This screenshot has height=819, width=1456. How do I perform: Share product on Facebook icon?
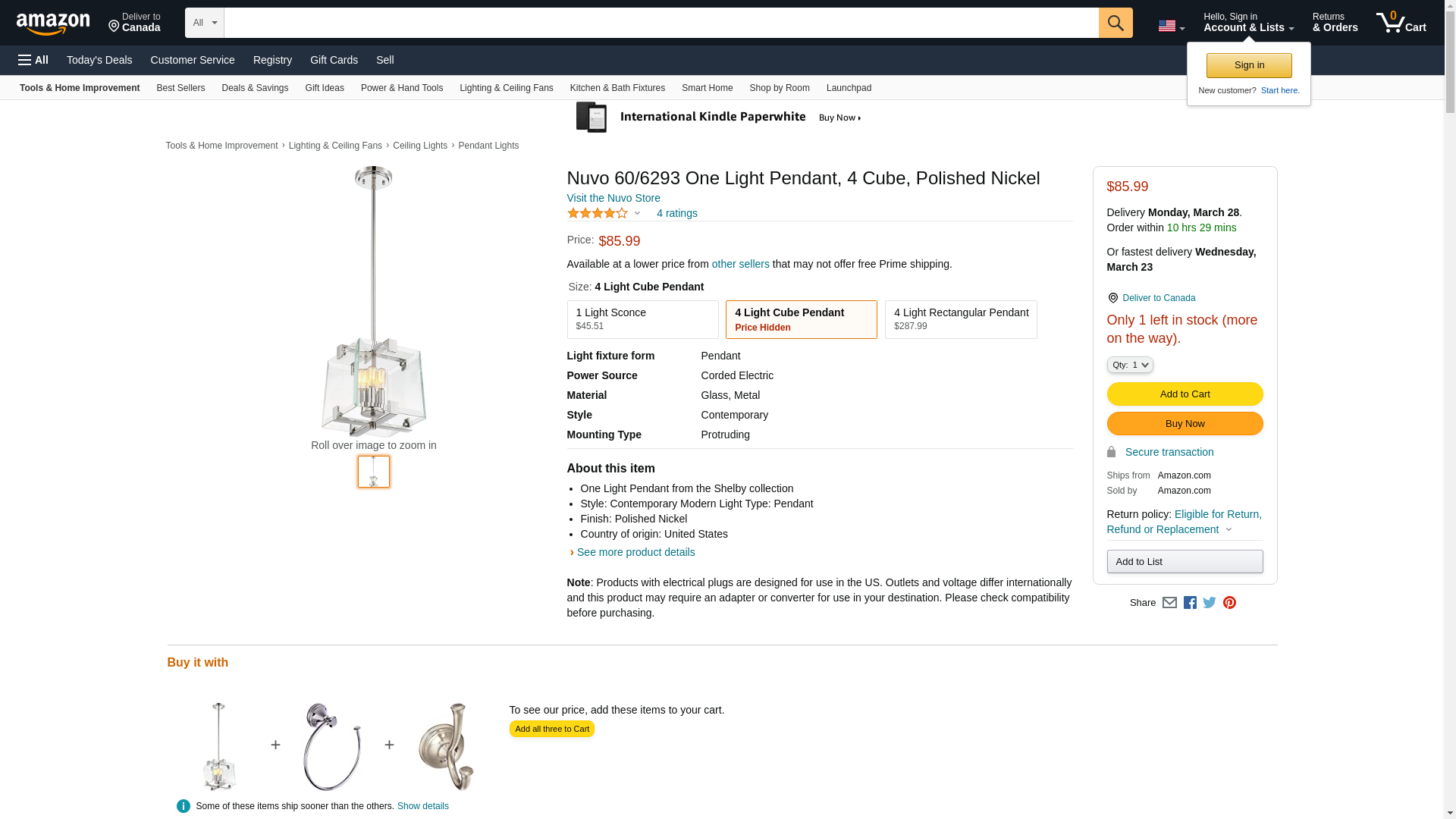pyautogui.click(x=1190, y=603)
